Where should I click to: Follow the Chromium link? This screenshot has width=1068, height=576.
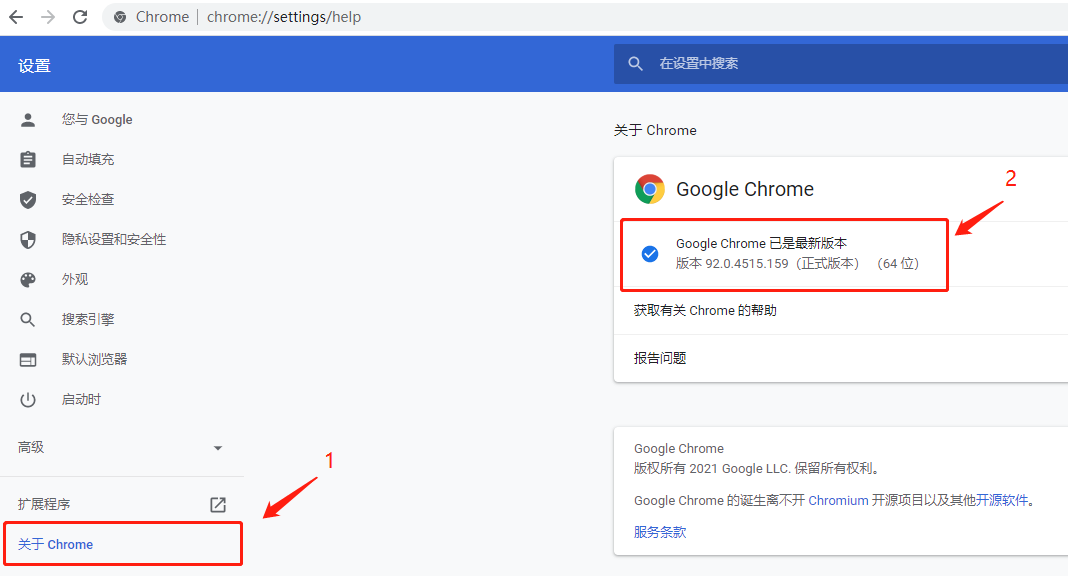click(x=838, y=500)
